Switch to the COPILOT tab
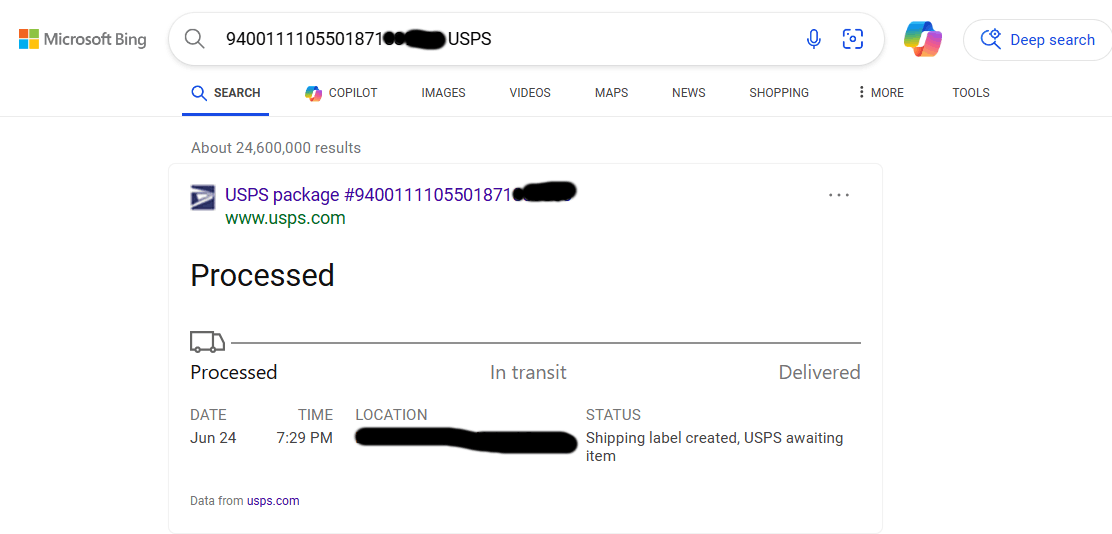The height and width of the screenshot is (534, 1112). coord(341,92)
